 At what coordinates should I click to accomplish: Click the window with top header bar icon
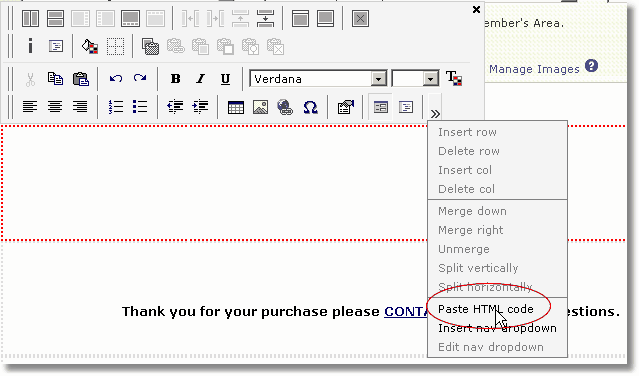[x=300, y=19]
